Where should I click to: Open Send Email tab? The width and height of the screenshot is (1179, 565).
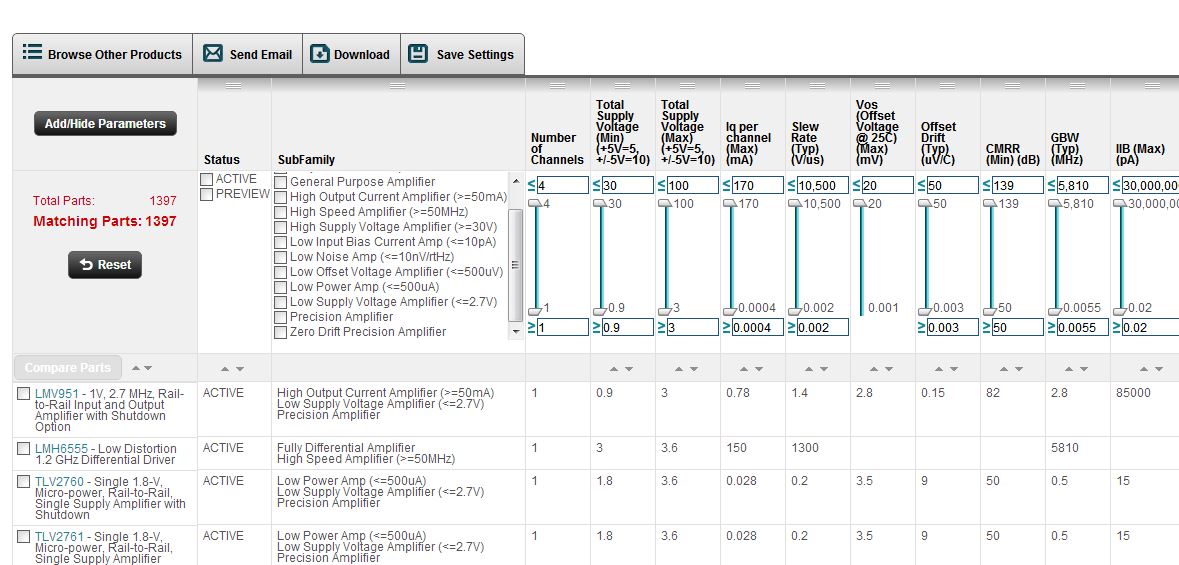click(x=247, y=54)
